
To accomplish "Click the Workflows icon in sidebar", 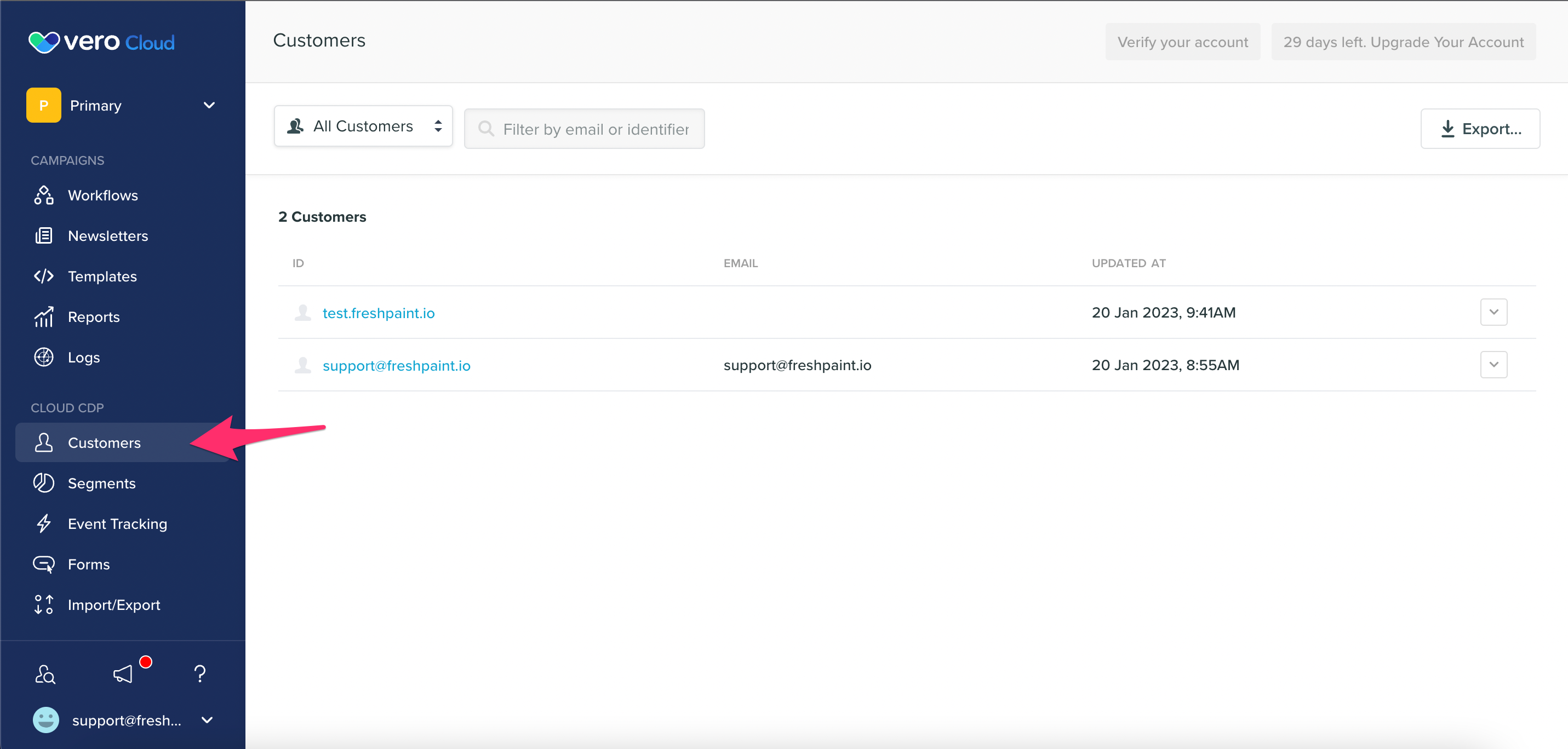I will point(44,195).
